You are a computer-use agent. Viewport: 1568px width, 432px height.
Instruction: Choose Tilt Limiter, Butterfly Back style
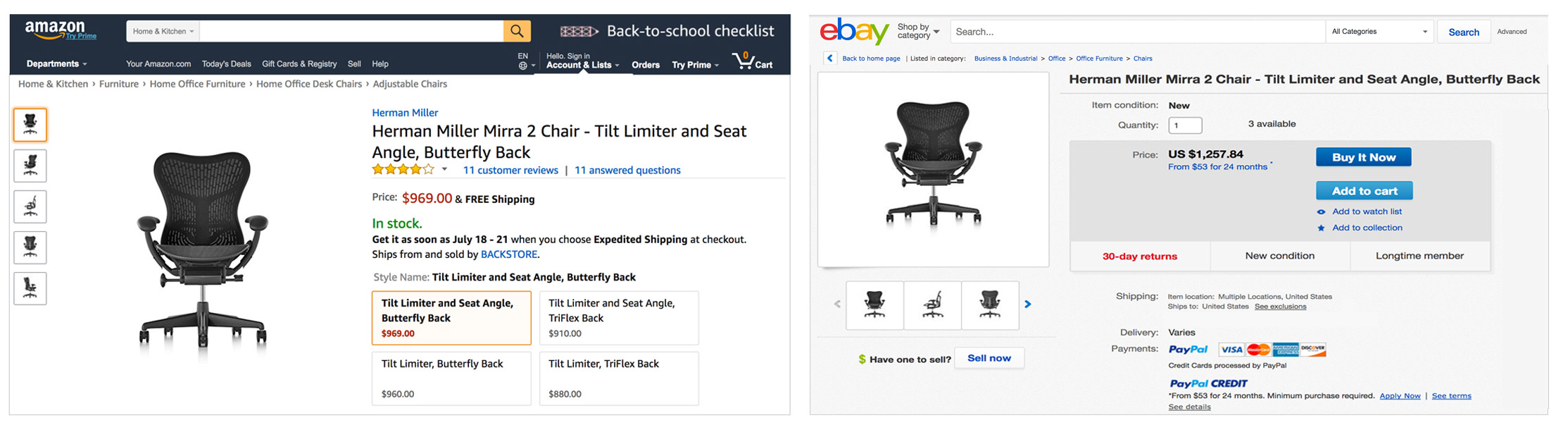451,378
